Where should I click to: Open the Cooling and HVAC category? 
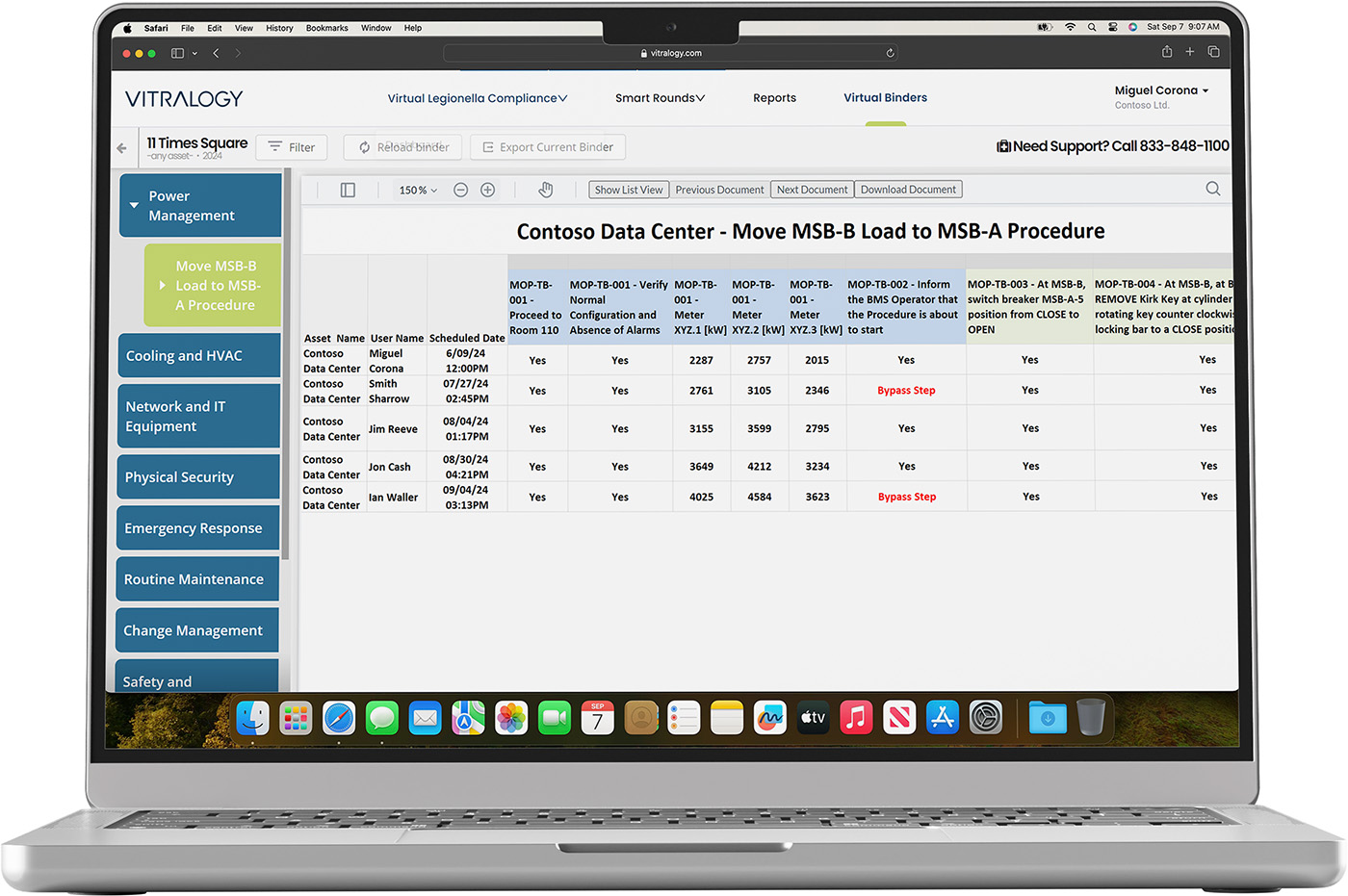click(x=199, y=356)
